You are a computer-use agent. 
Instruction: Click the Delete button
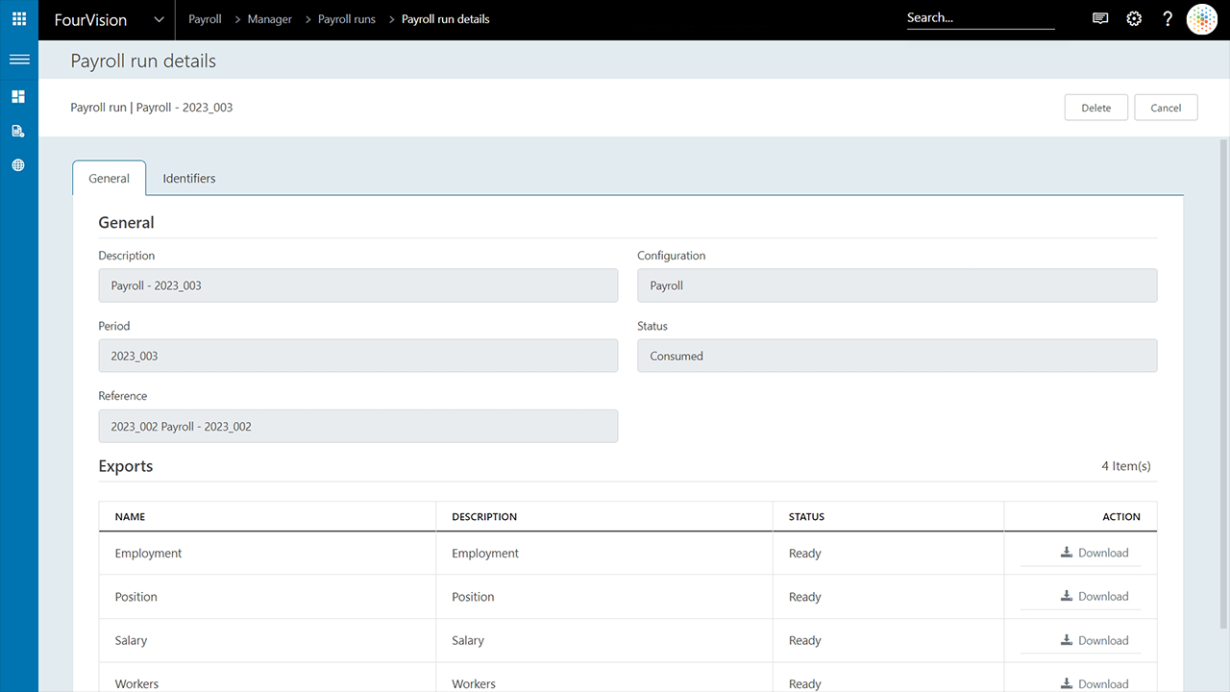coord(1095,107)
